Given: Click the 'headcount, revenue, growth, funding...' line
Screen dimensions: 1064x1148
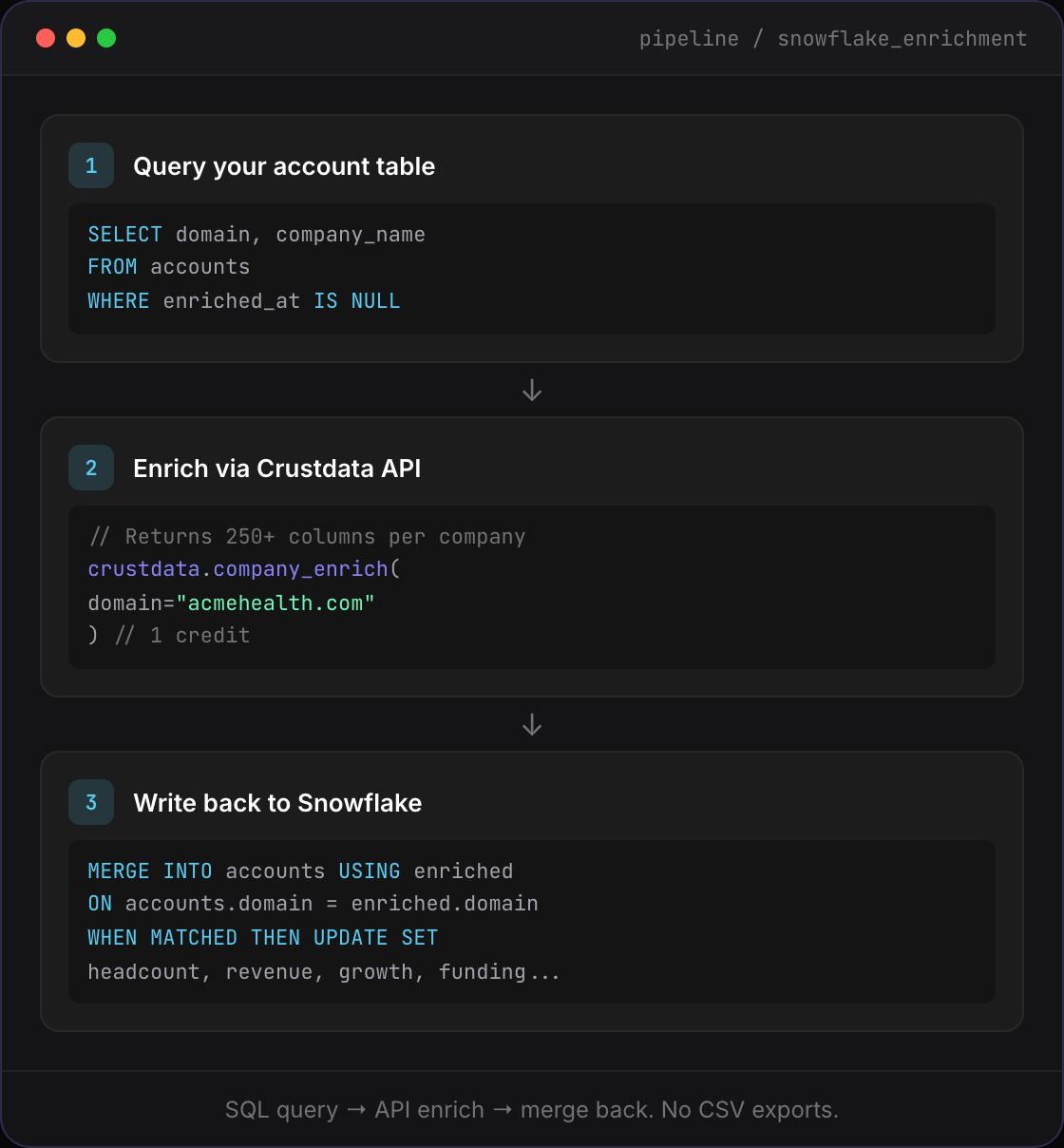Looking at the screenshot, I should pyautogui.click(x=324, y=972).
